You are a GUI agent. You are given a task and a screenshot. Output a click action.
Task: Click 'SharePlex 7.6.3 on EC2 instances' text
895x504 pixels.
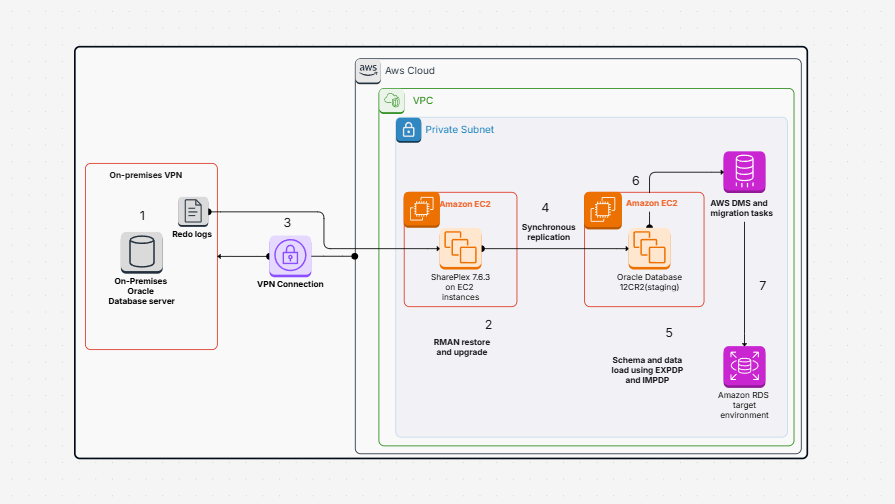tap(460, 287)
